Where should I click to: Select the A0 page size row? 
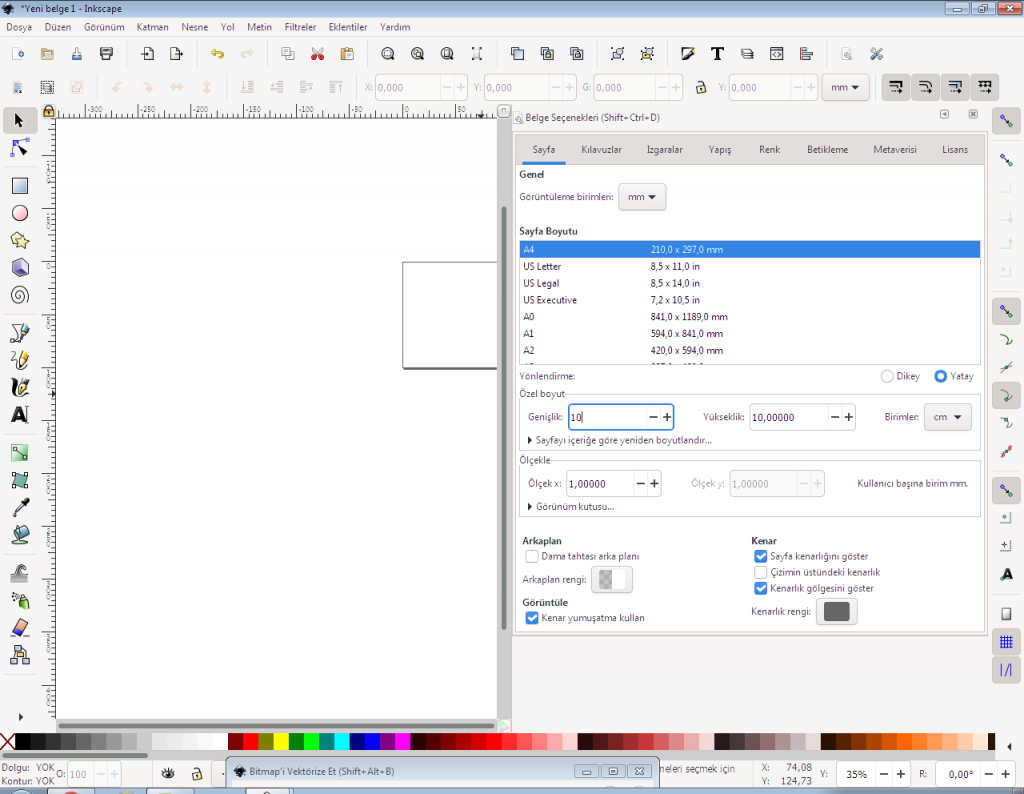(750, 317)
